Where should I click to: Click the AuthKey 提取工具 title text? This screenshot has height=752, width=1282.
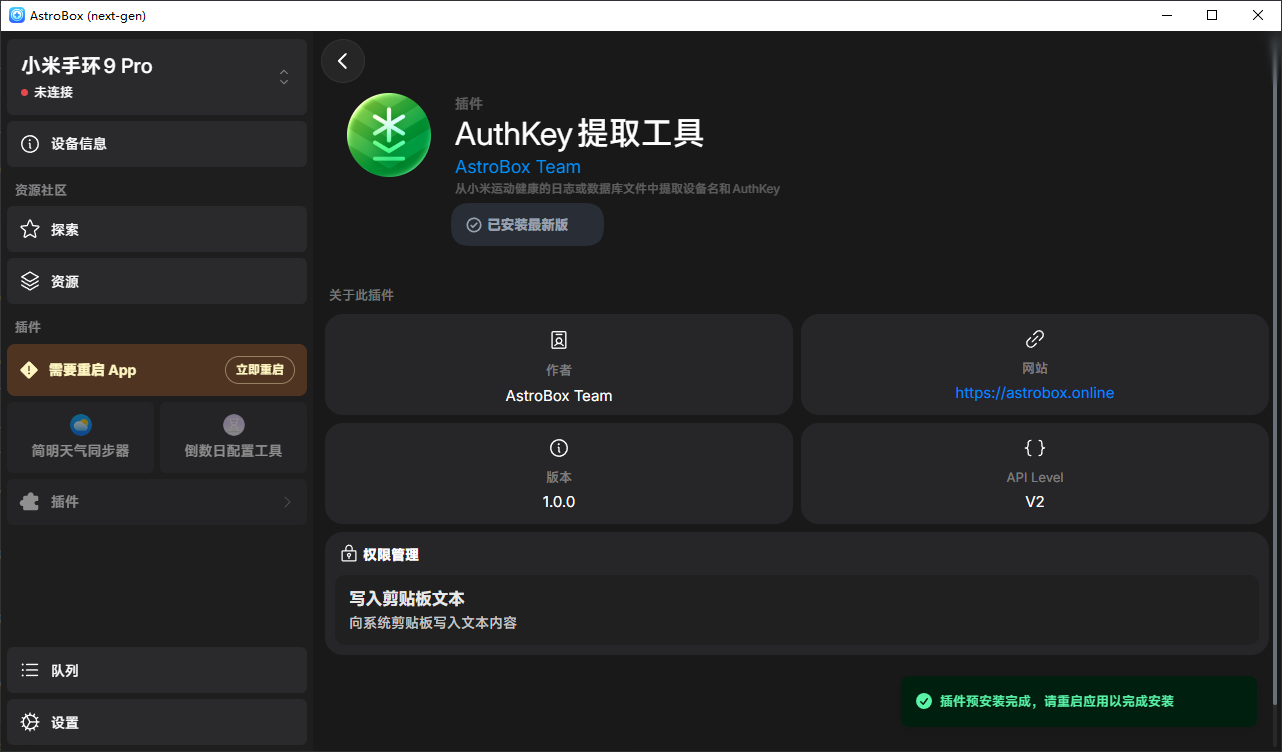pos(580,134)
